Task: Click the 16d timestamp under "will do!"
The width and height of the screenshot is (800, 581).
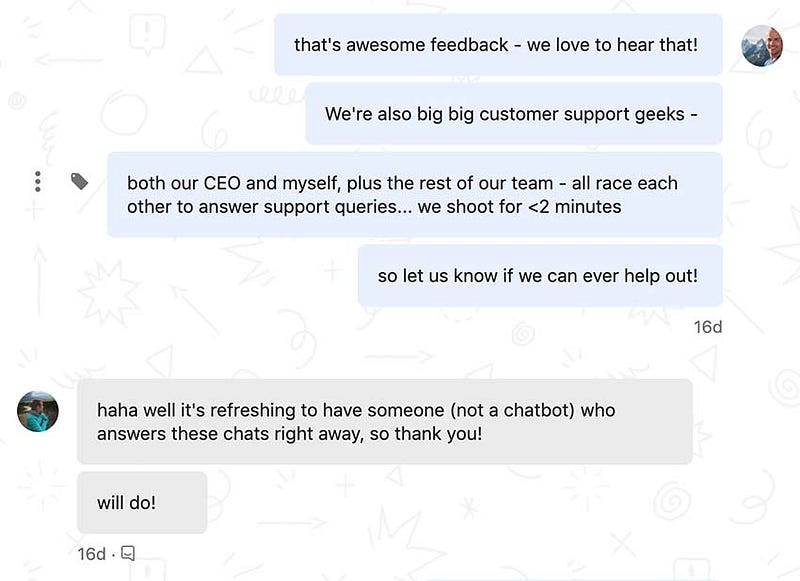Action: [x=92, y=553]
